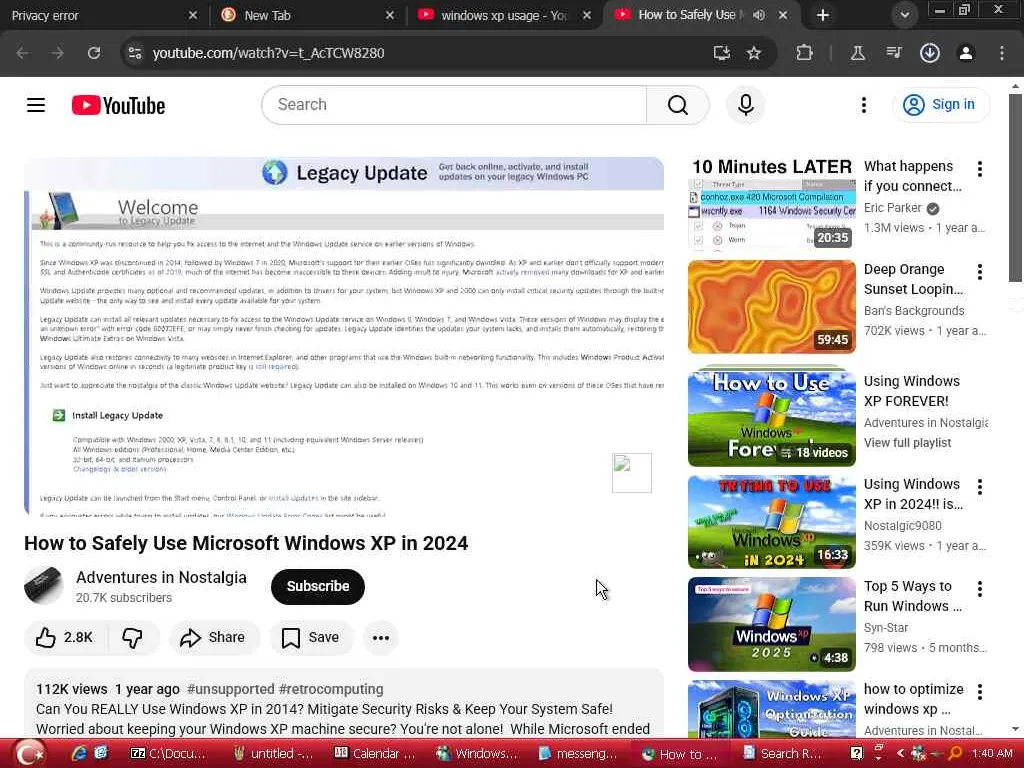
Task: Open options for 'Deep Orange Sunset' video
Action: pyautogui.click(x=980, y=272)
